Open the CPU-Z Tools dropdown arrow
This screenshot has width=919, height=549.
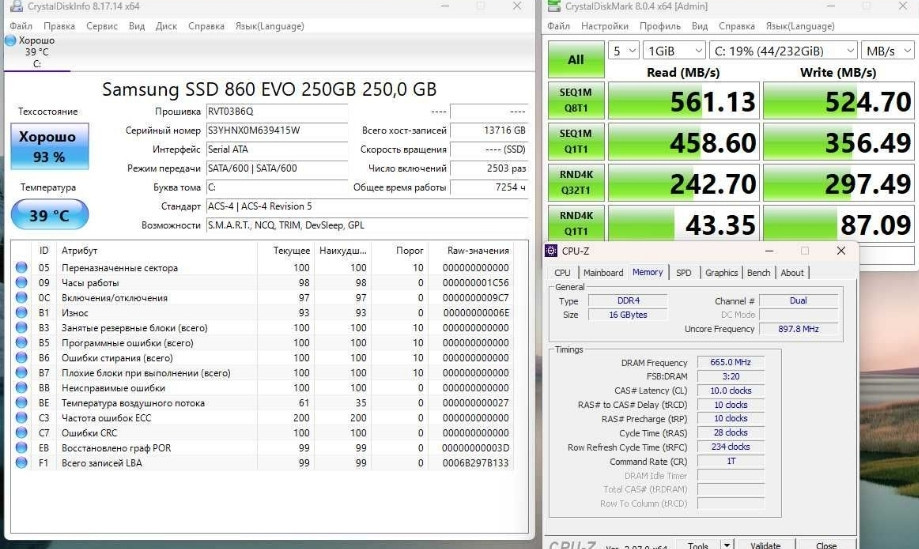point(727,545)
